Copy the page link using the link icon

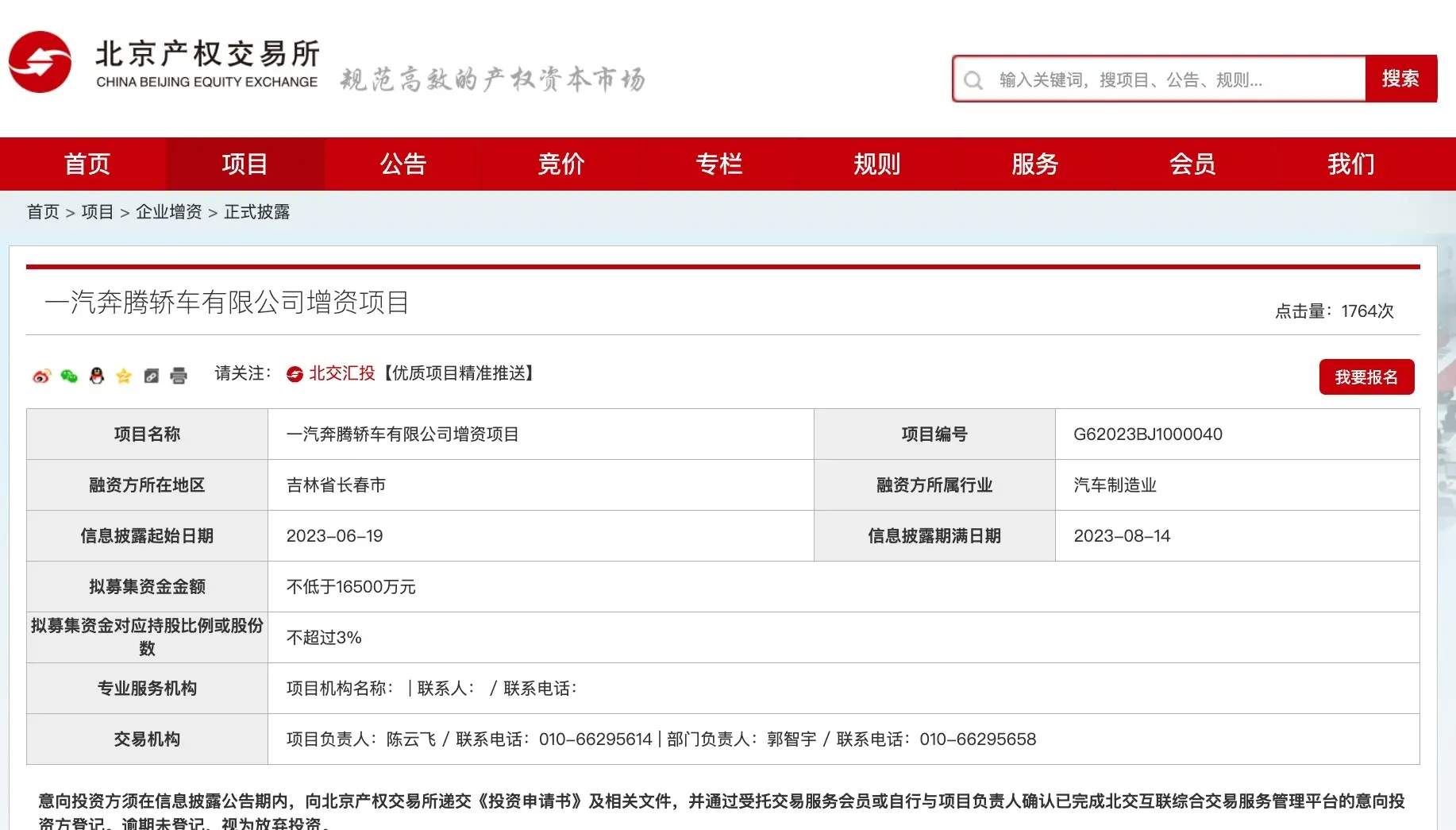[151, 376]
